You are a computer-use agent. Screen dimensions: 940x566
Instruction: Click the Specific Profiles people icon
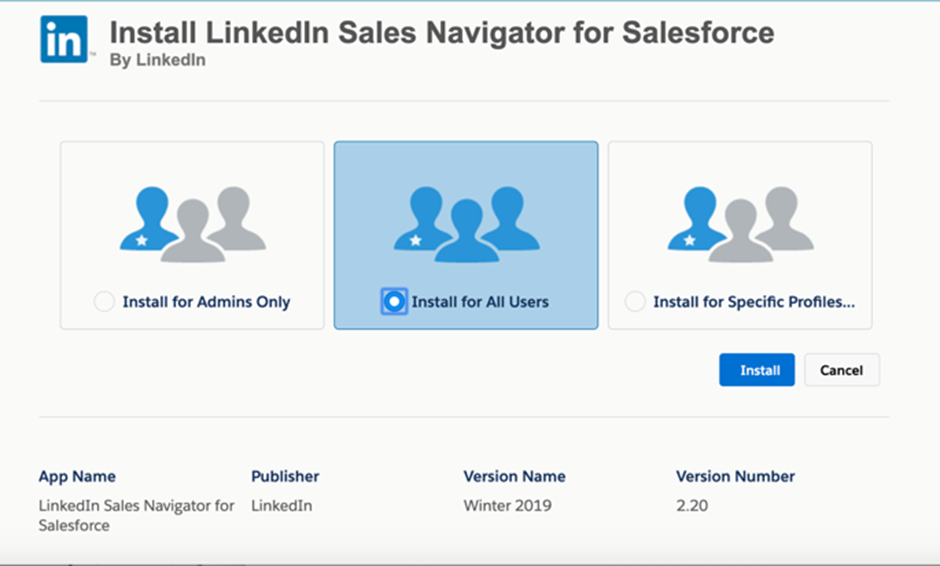point(740,224)
